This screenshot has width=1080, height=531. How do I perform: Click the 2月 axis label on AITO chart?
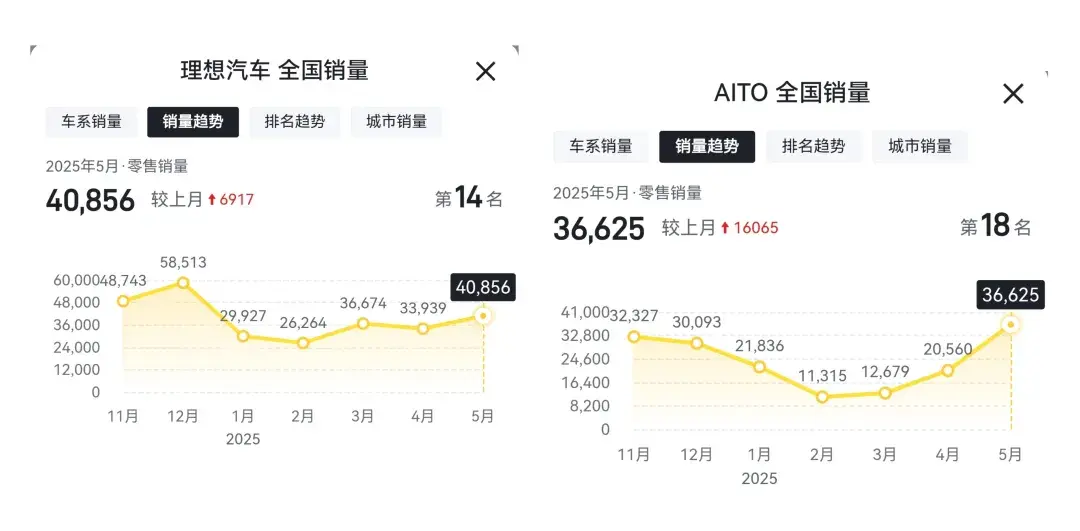(822, 455)
